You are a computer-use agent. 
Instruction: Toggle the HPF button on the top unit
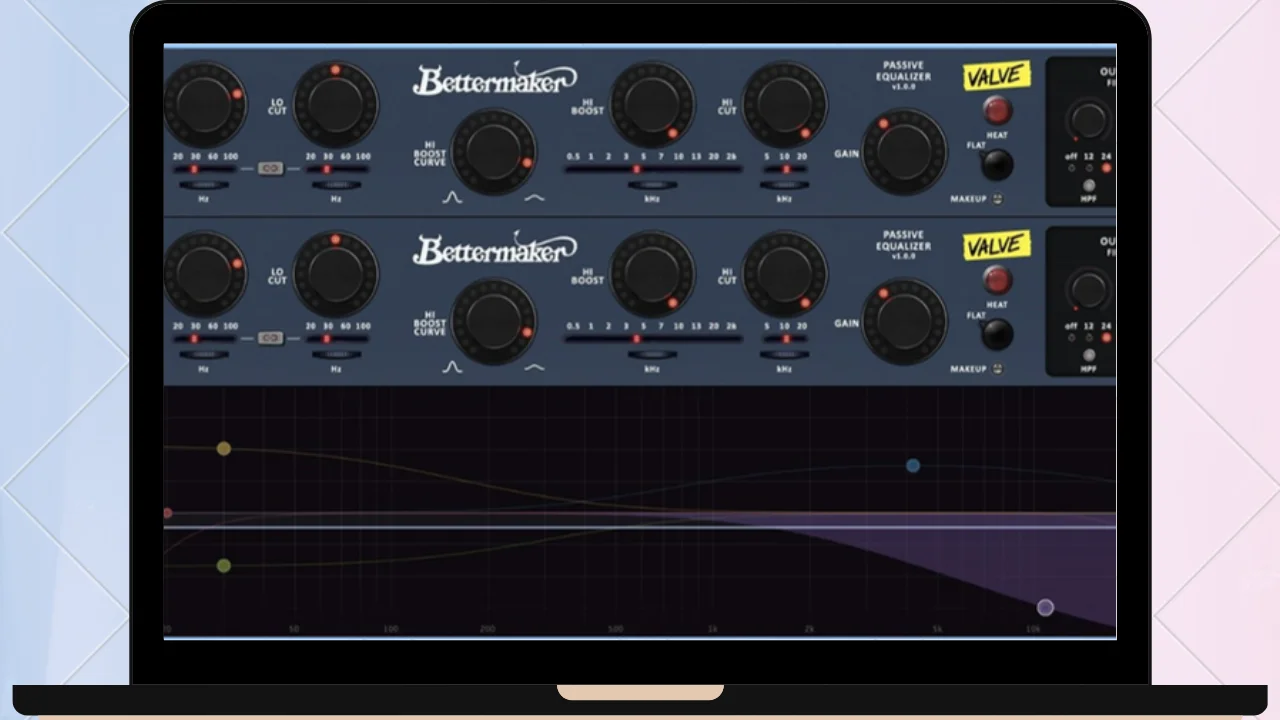click(1089, 185)
